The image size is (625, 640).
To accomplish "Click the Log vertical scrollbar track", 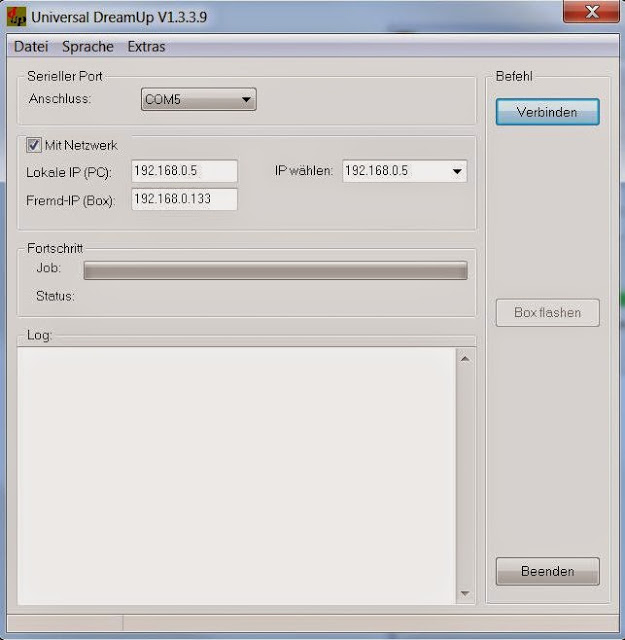I will [464, 475].
